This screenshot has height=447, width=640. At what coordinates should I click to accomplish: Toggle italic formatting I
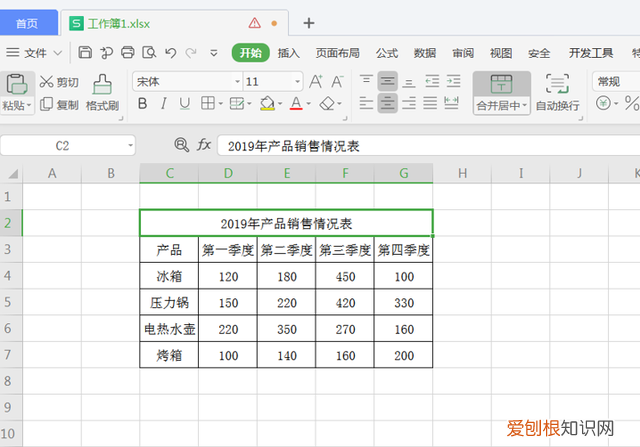tap(164, 104)
